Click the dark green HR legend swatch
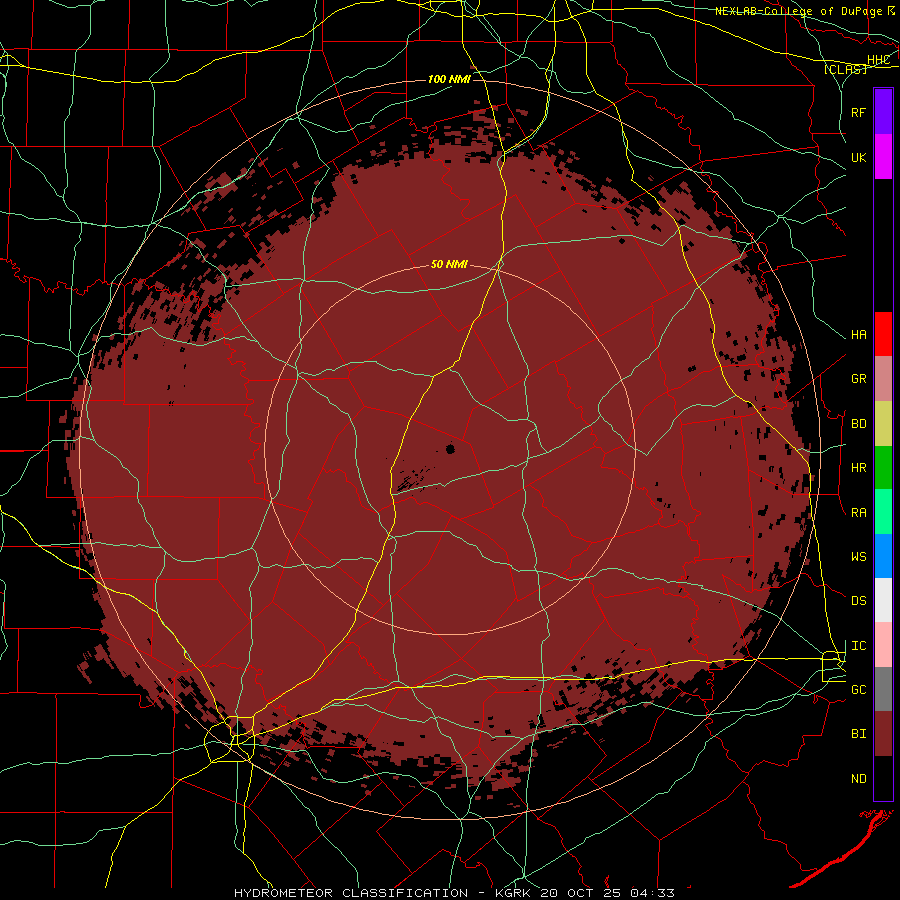Image resolution: width=900 pixels, height=900 pixels. click(x=883, y=468)
